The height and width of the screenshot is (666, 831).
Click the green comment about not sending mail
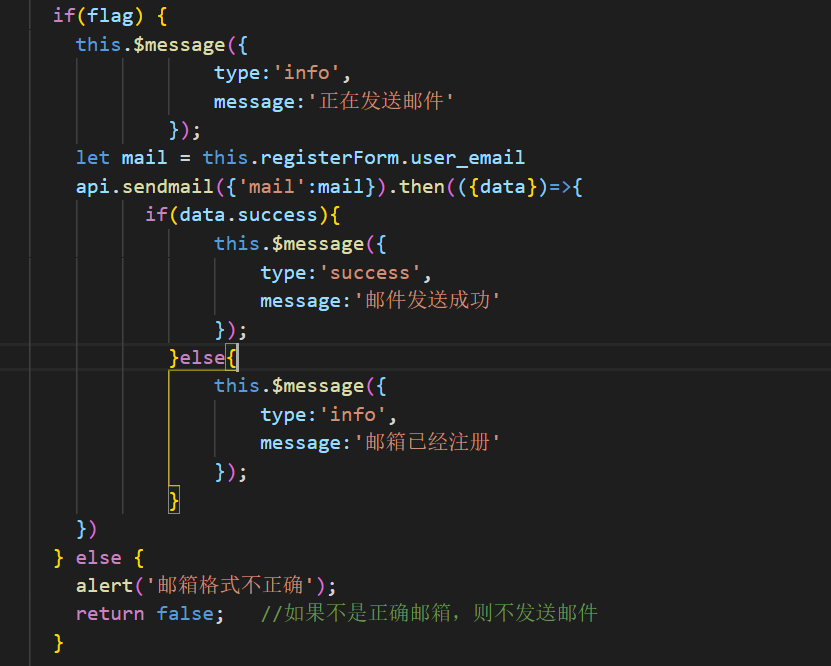[428, 613]
